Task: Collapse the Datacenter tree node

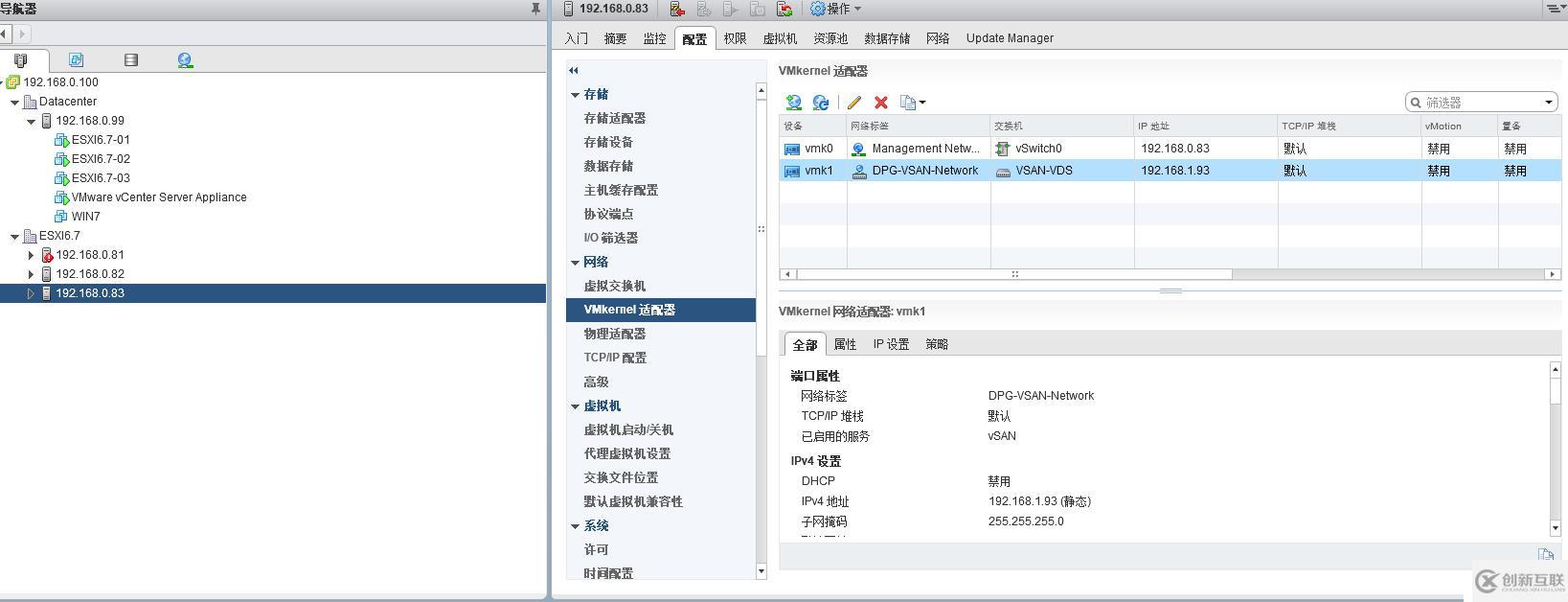Action: (14, 102)
